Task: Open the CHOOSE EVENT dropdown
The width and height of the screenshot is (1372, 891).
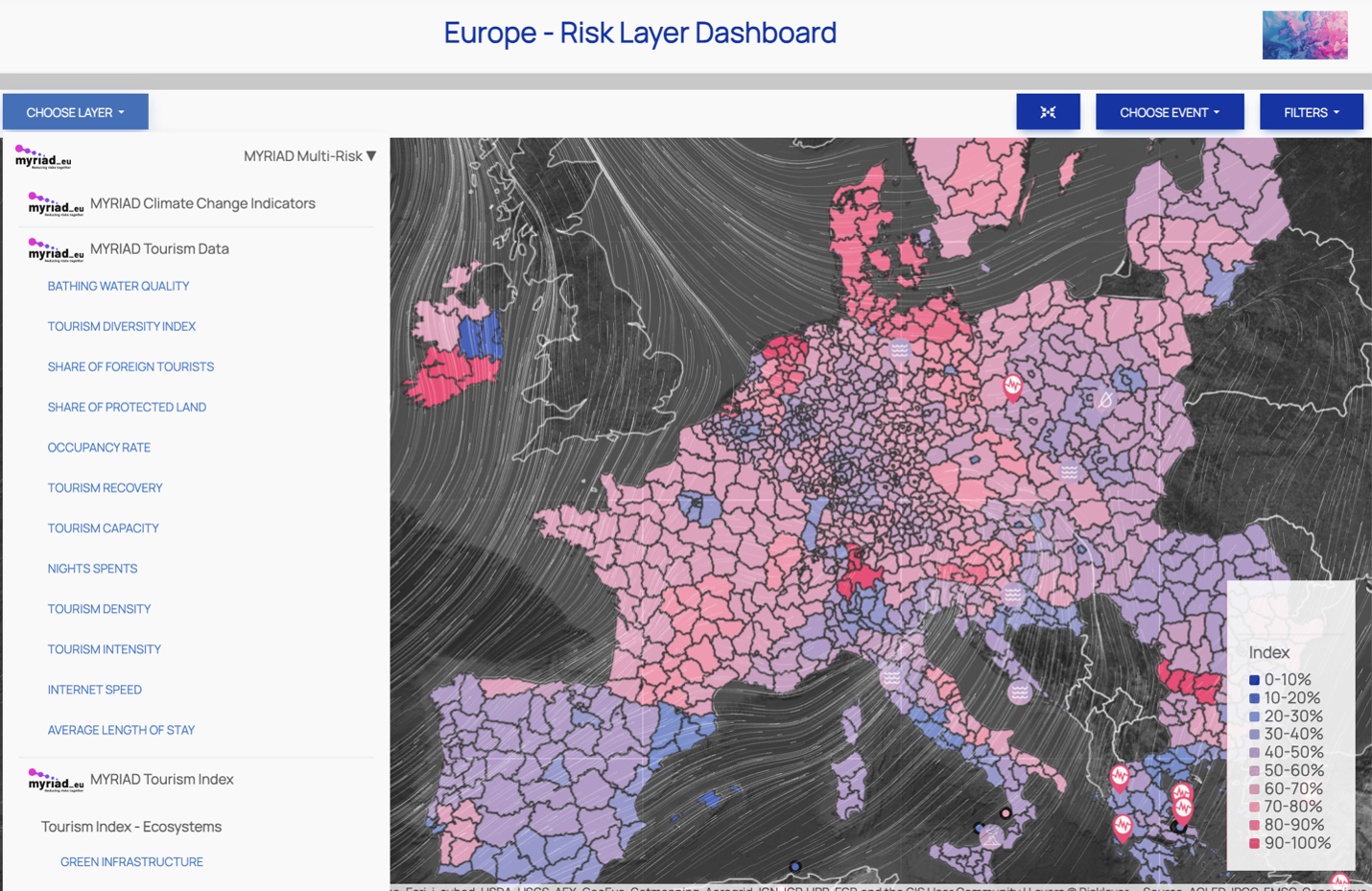Action: tap(1170, 112)
